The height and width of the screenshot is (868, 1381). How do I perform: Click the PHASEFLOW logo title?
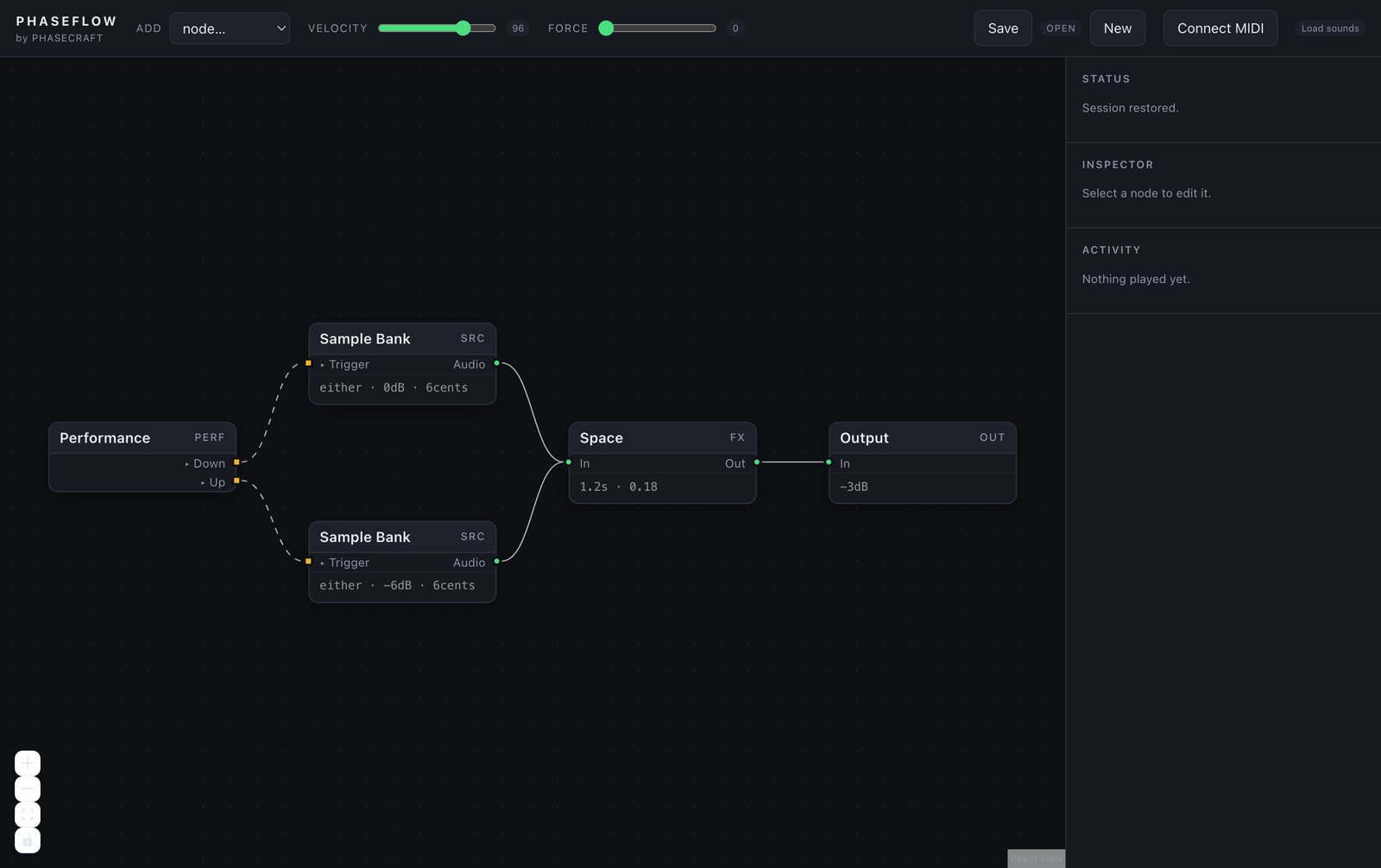66,22
